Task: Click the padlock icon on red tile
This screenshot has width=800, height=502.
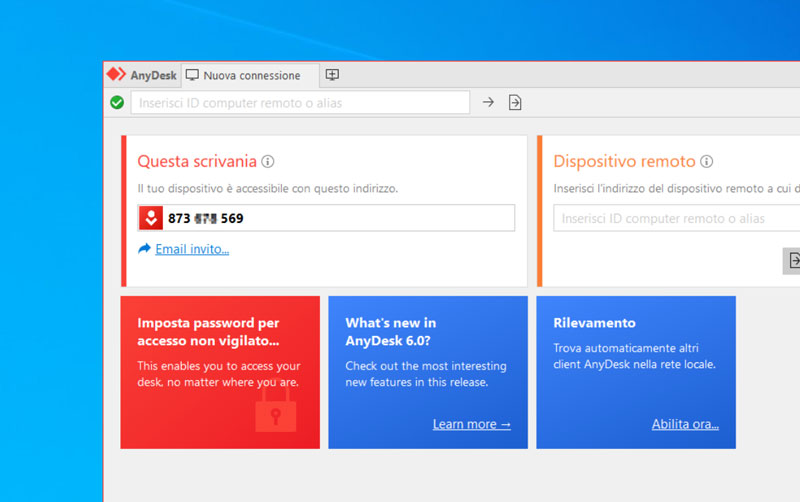Action: 276,411
